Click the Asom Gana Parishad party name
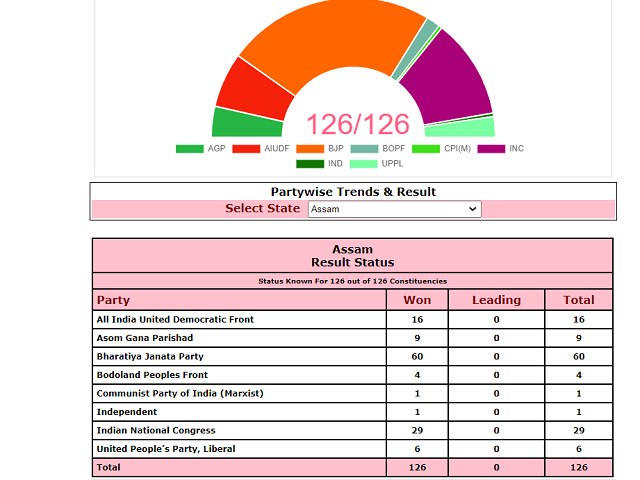640x480 pixels. click(146, 338)
